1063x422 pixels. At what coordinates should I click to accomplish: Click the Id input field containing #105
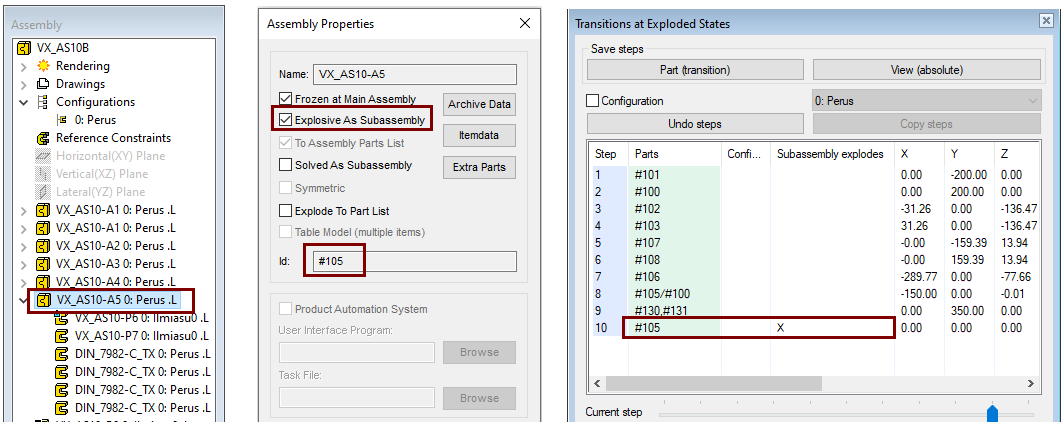pyautogui.click(x=414, y=262)
